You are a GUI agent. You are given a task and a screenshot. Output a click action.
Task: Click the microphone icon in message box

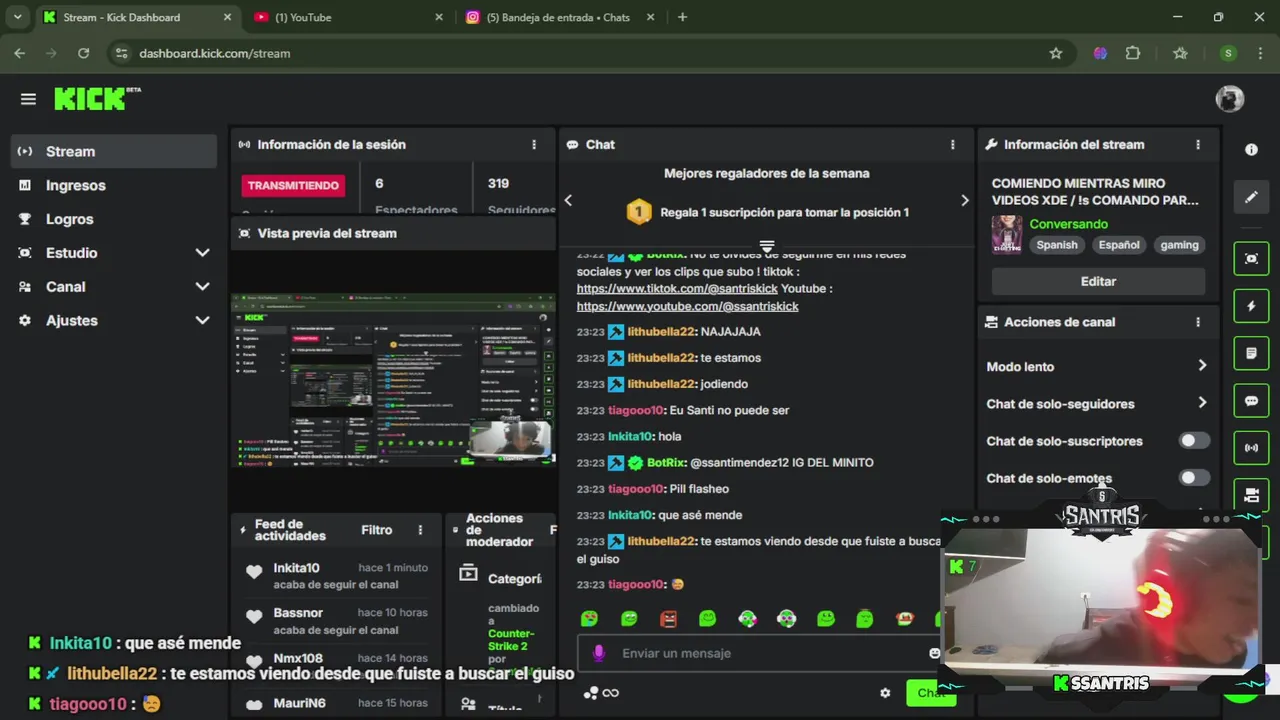[x=598, y=653]
